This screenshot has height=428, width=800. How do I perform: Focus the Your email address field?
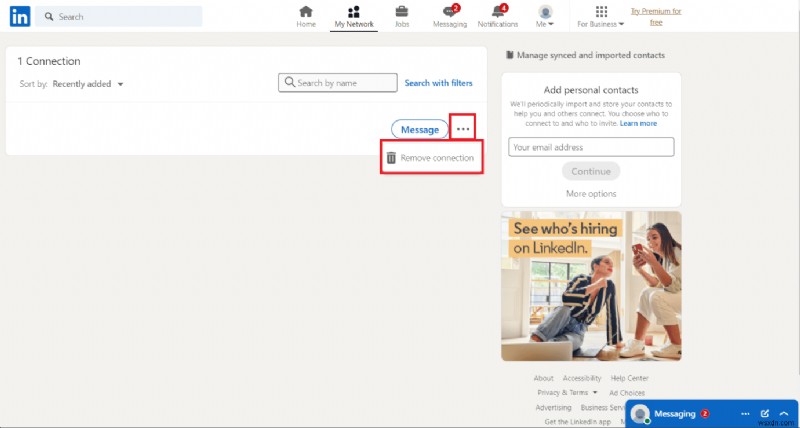click(x=591, y=147)
